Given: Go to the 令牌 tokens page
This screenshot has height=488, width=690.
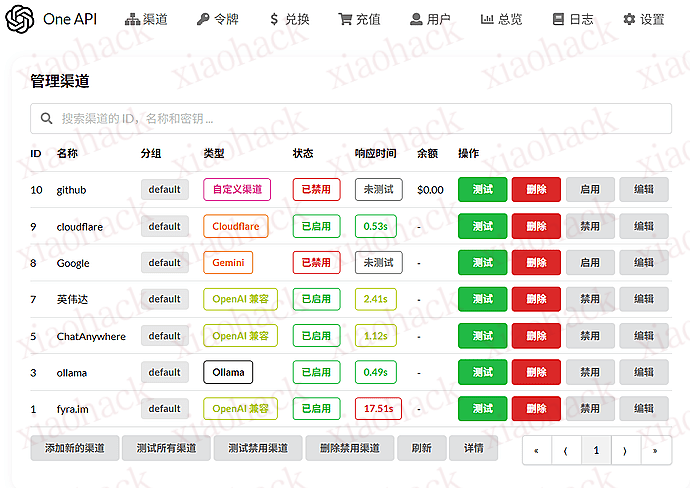Looking at the screenshot, I should click(218, 19).
